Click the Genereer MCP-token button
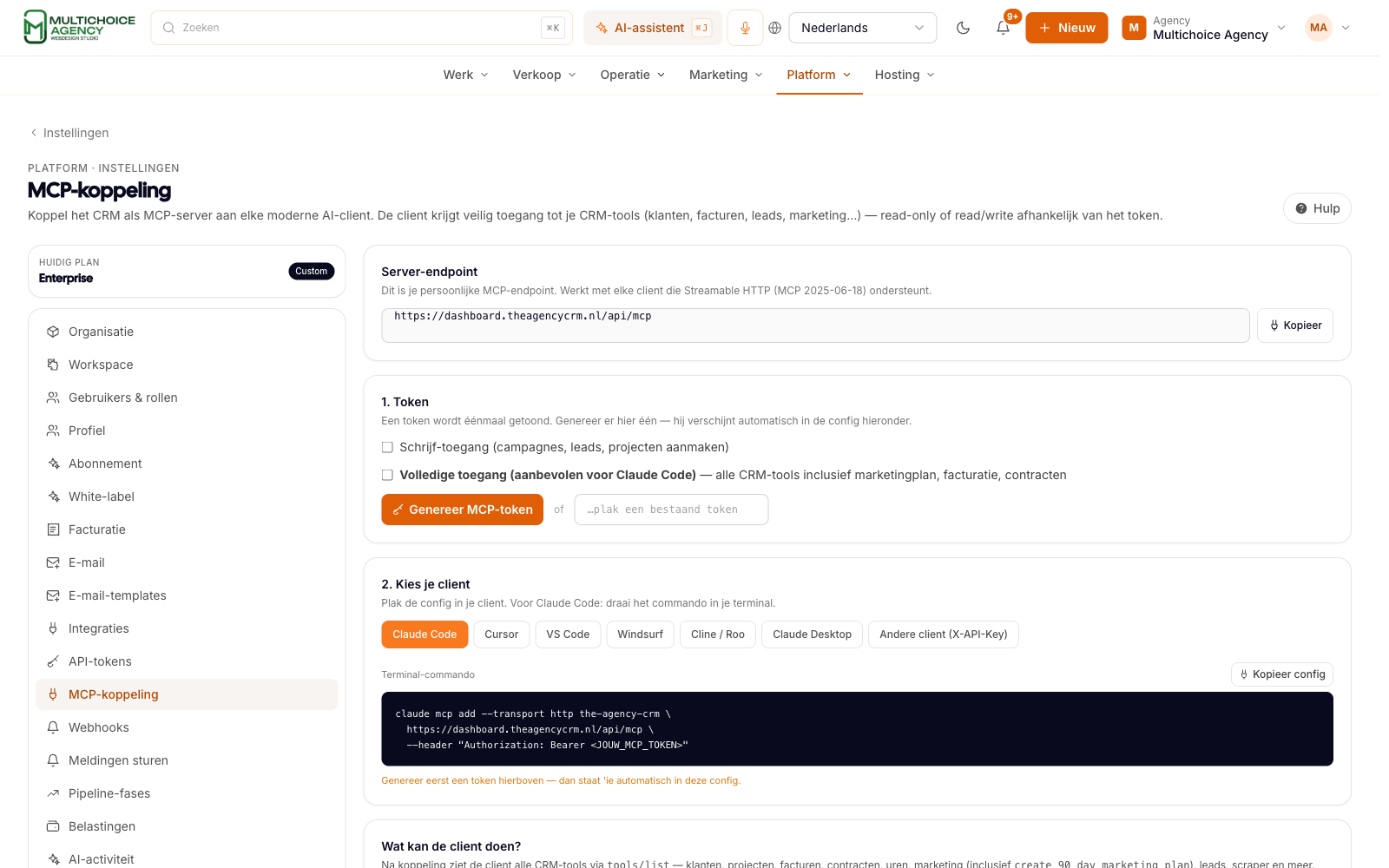Screen dimensions: 1389x868 point(462,510)
